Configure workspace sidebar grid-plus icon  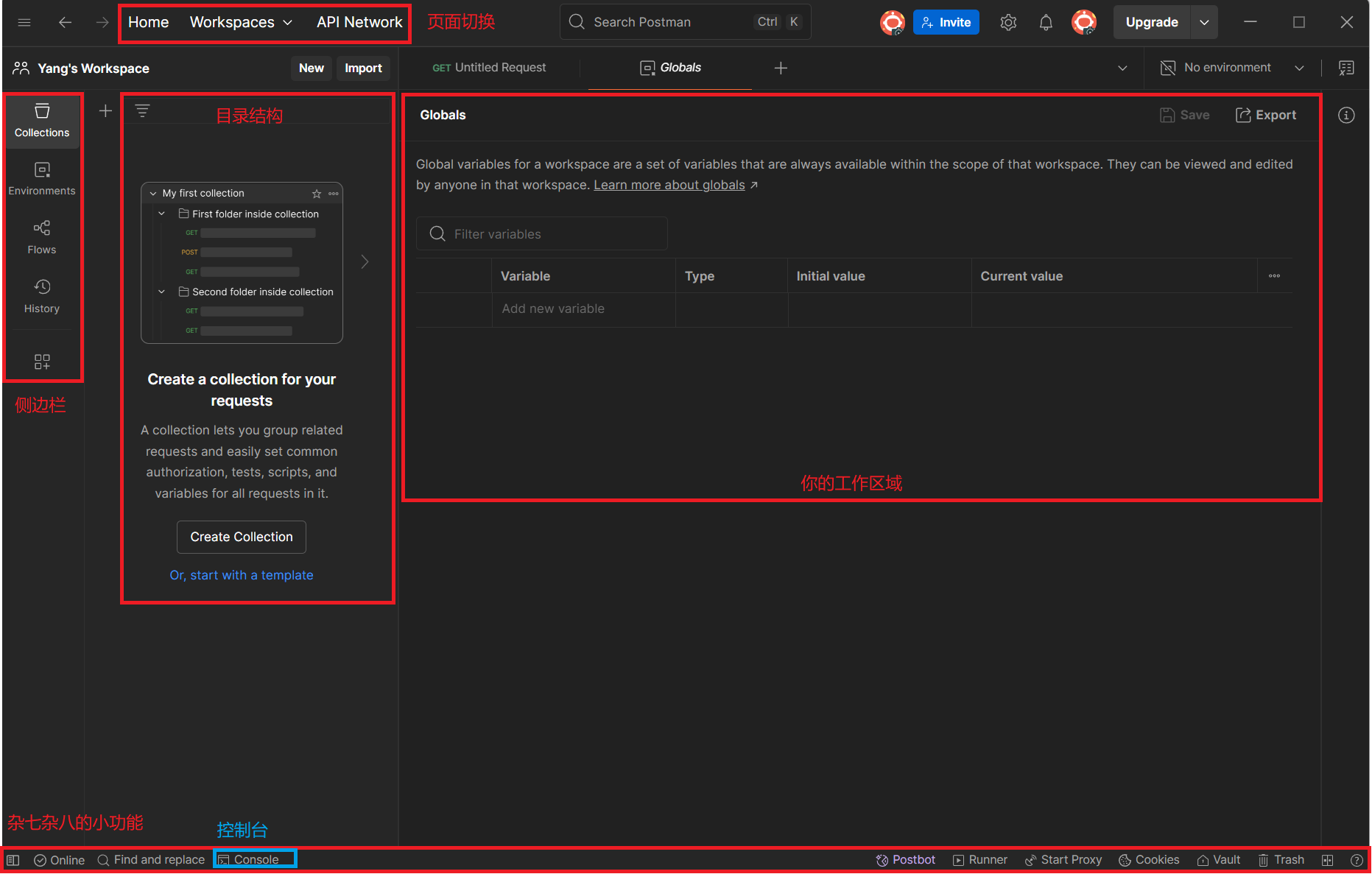click(42, 362)
